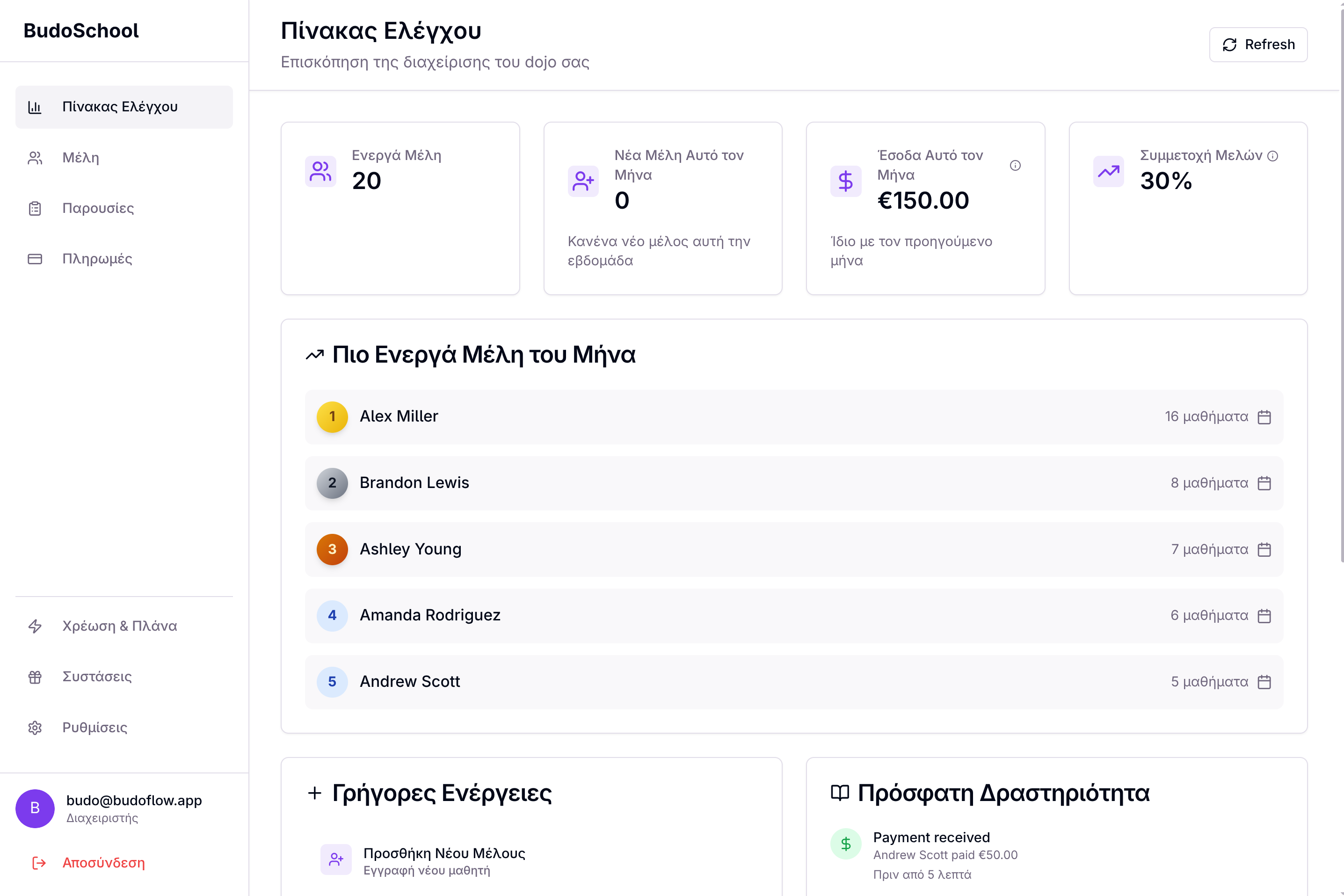
Task: Select Πίνακας Ελέγχου in the sidebar
Action: pyautogui.click(x=121, y=106)
